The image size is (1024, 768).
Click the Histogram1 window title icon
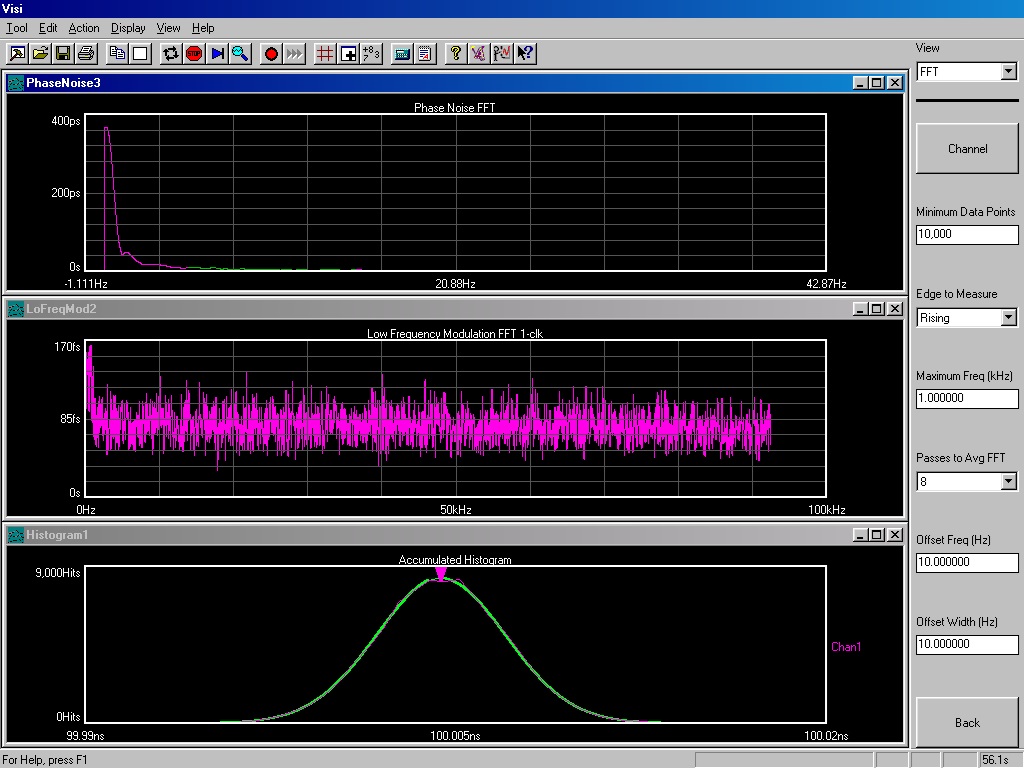point(16,535)
